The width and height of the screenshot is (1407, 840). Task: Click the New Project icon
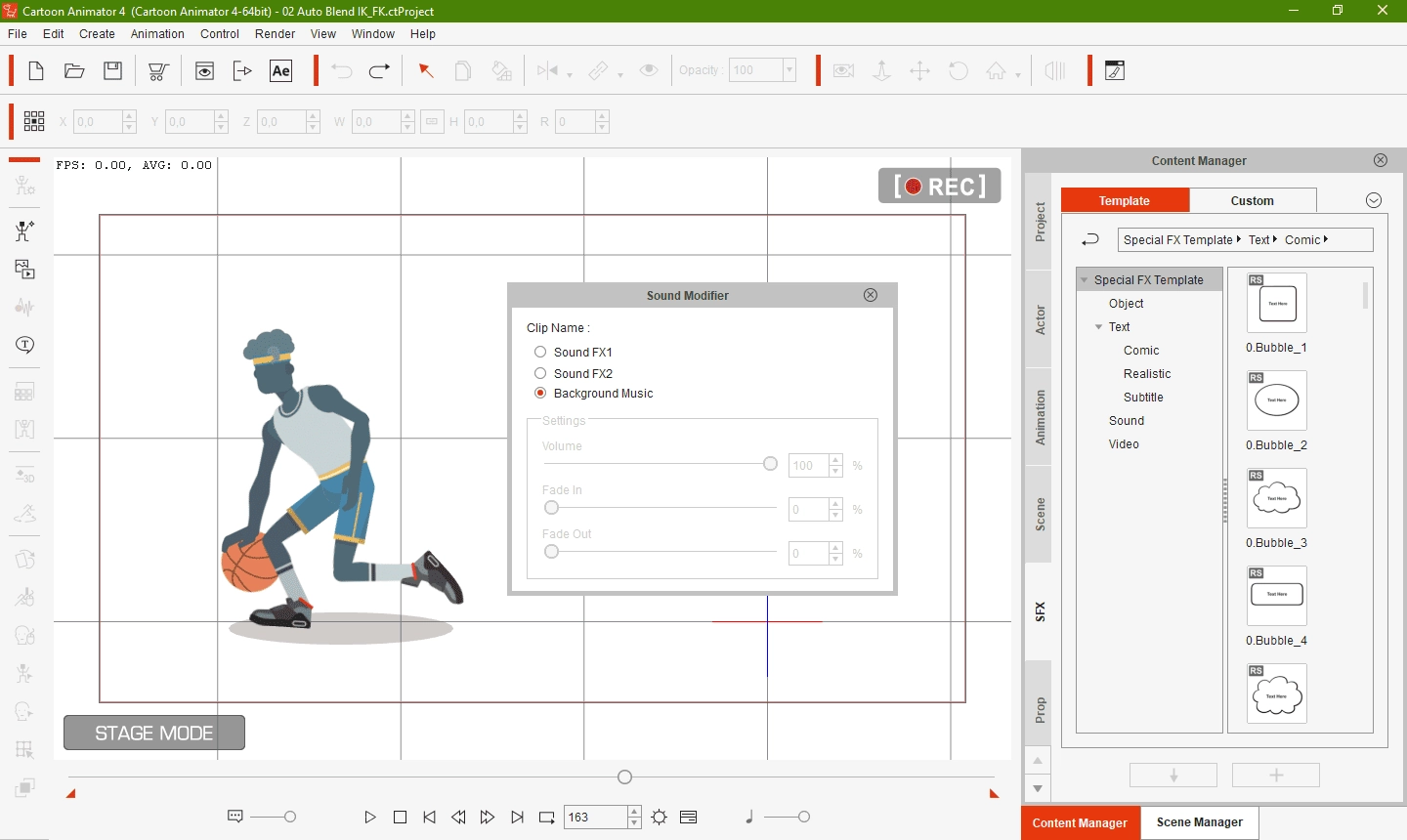coord(36,70)
